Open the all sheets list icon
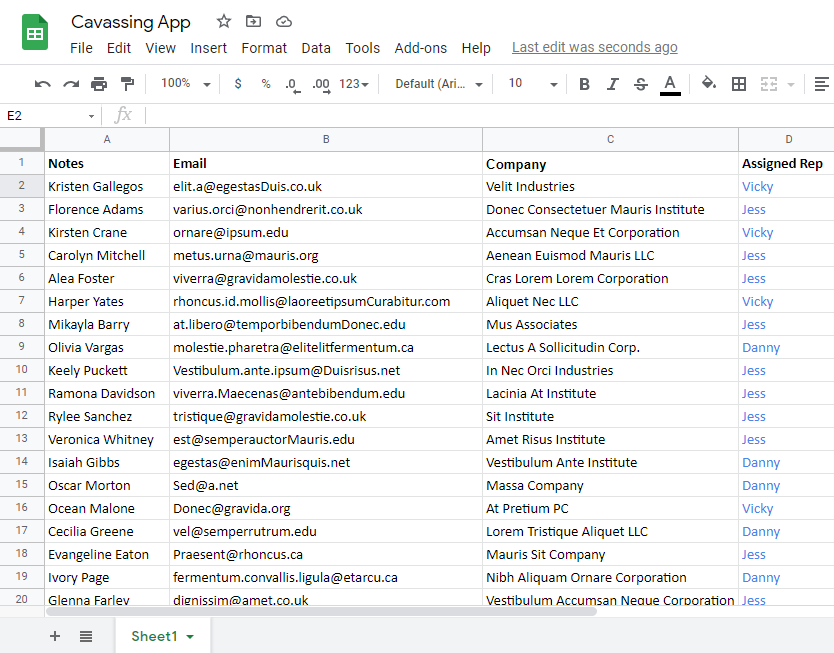 86,636
